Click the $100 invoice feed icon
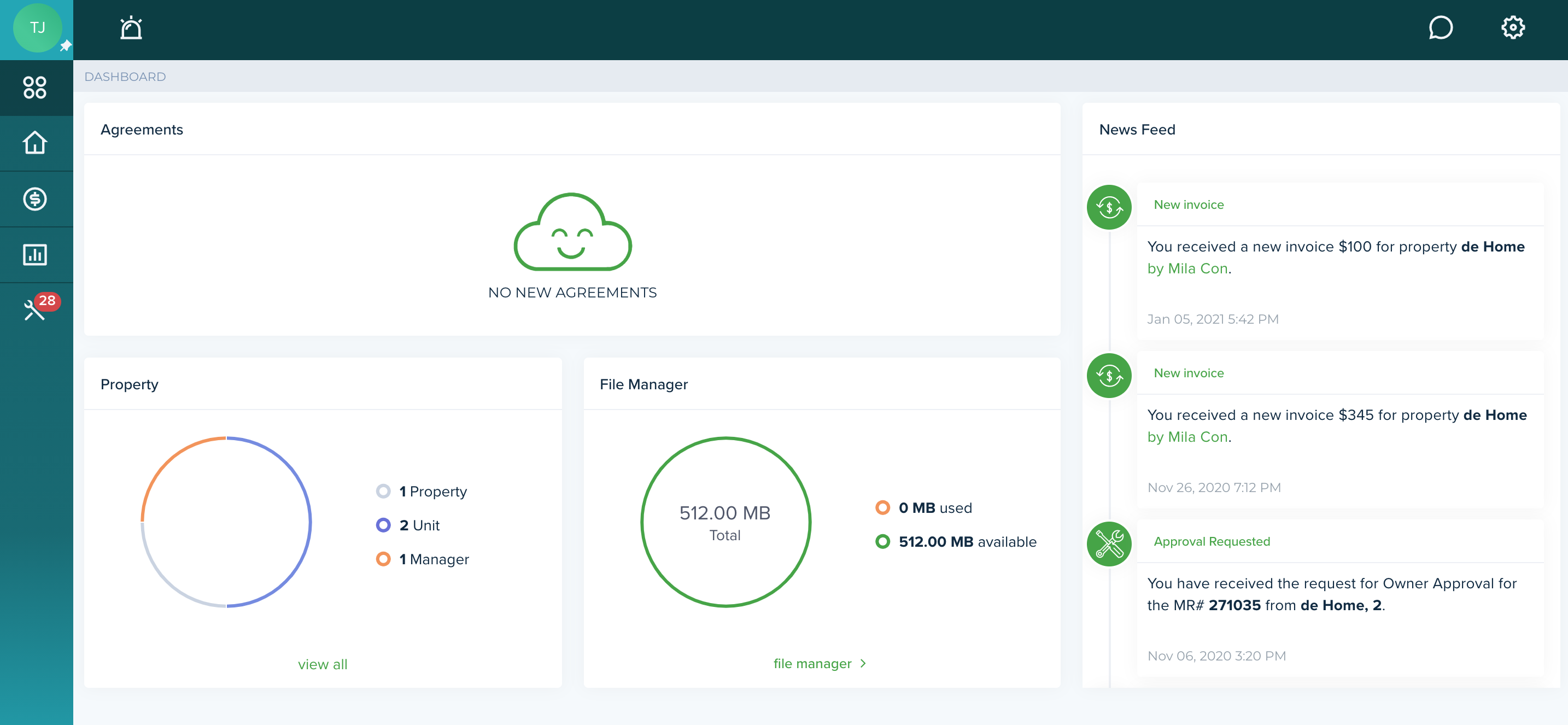 tap(1109, 207)
